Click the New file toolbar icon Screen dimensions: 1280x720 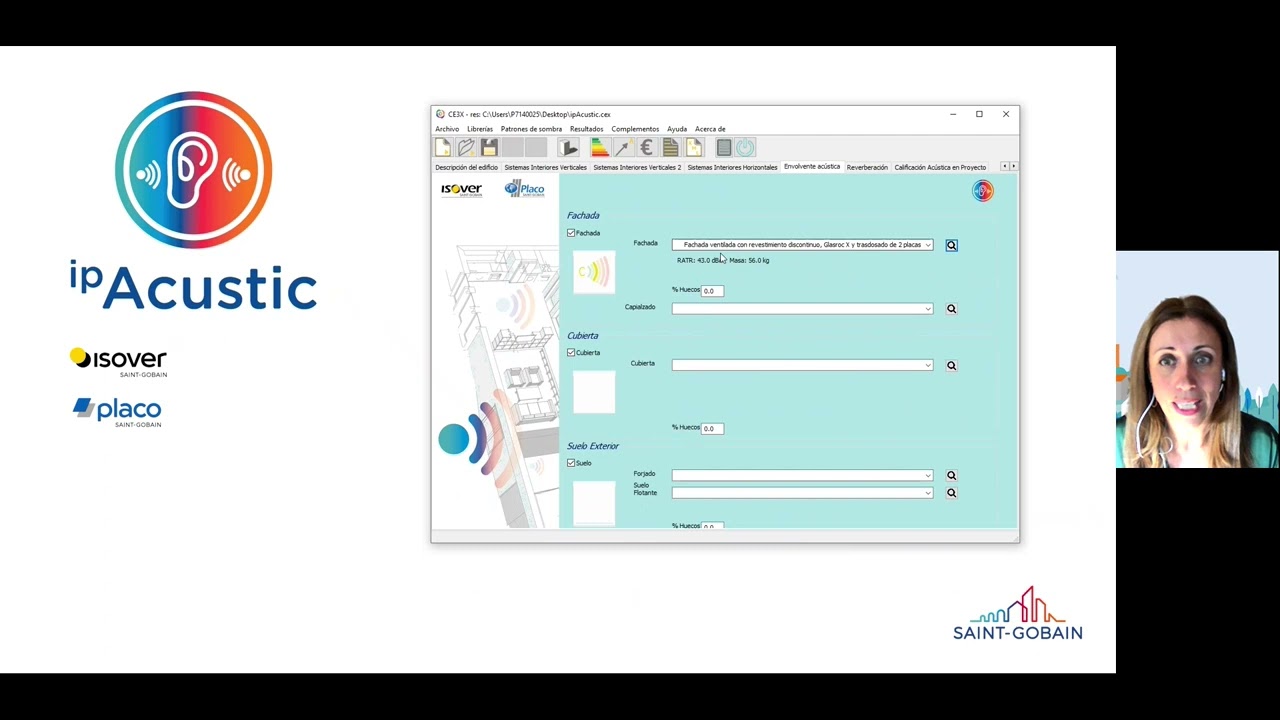tap(443, 148)
